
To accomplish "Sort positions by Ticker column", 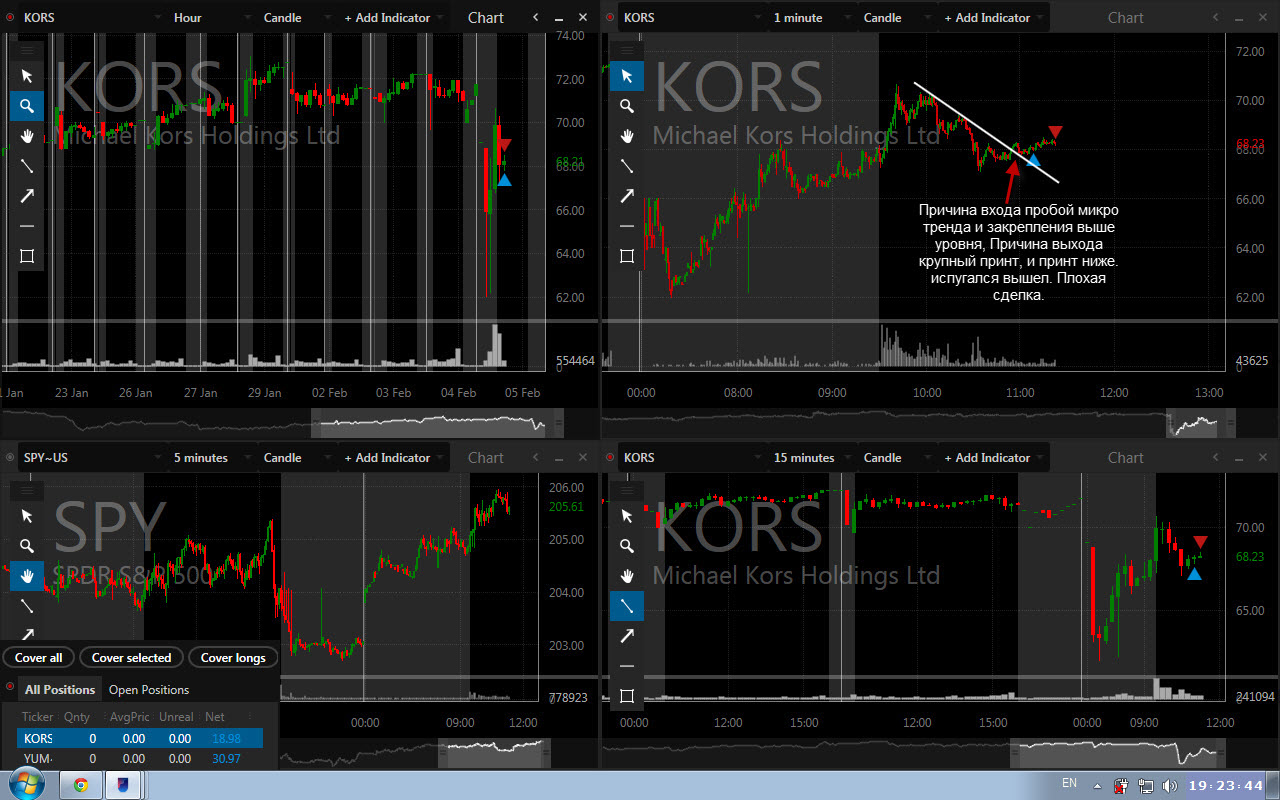I will [38, 717].
